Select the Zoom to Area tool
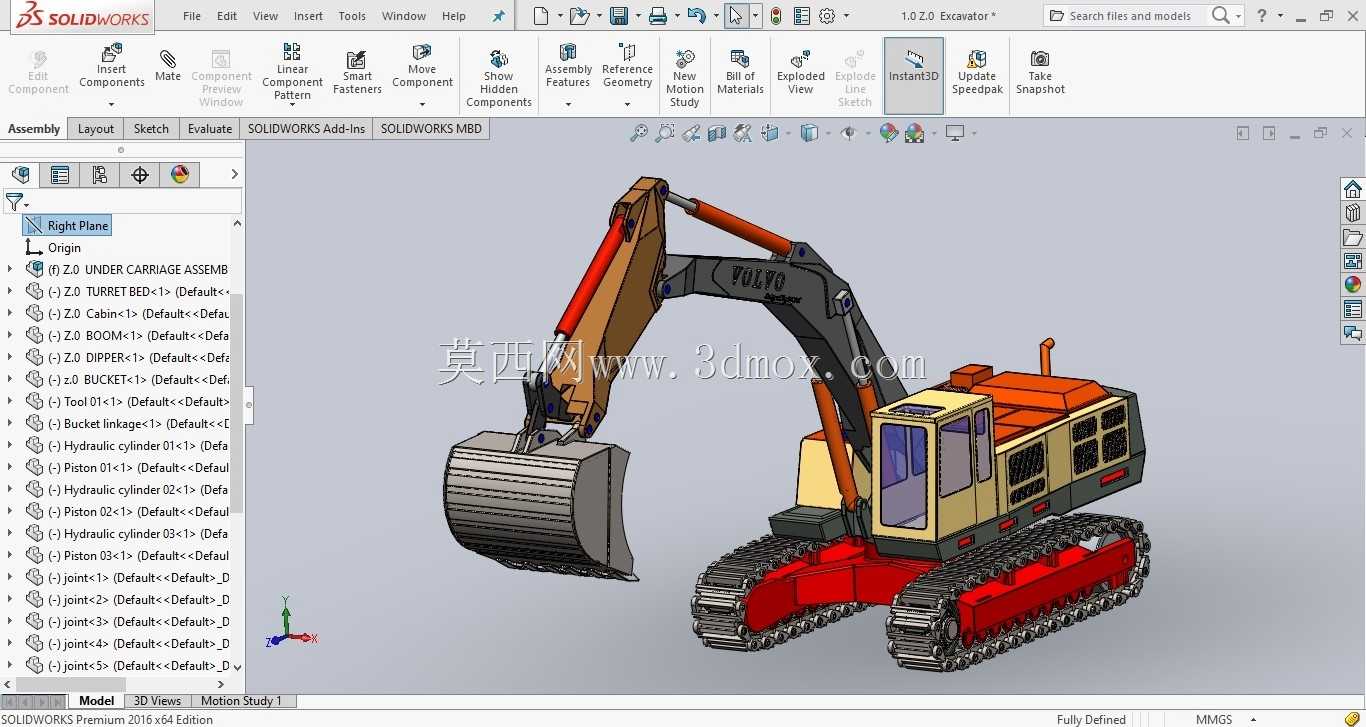Image resolution: width=1366 pixels, height=727 pixels. click(x=665, y=133)
